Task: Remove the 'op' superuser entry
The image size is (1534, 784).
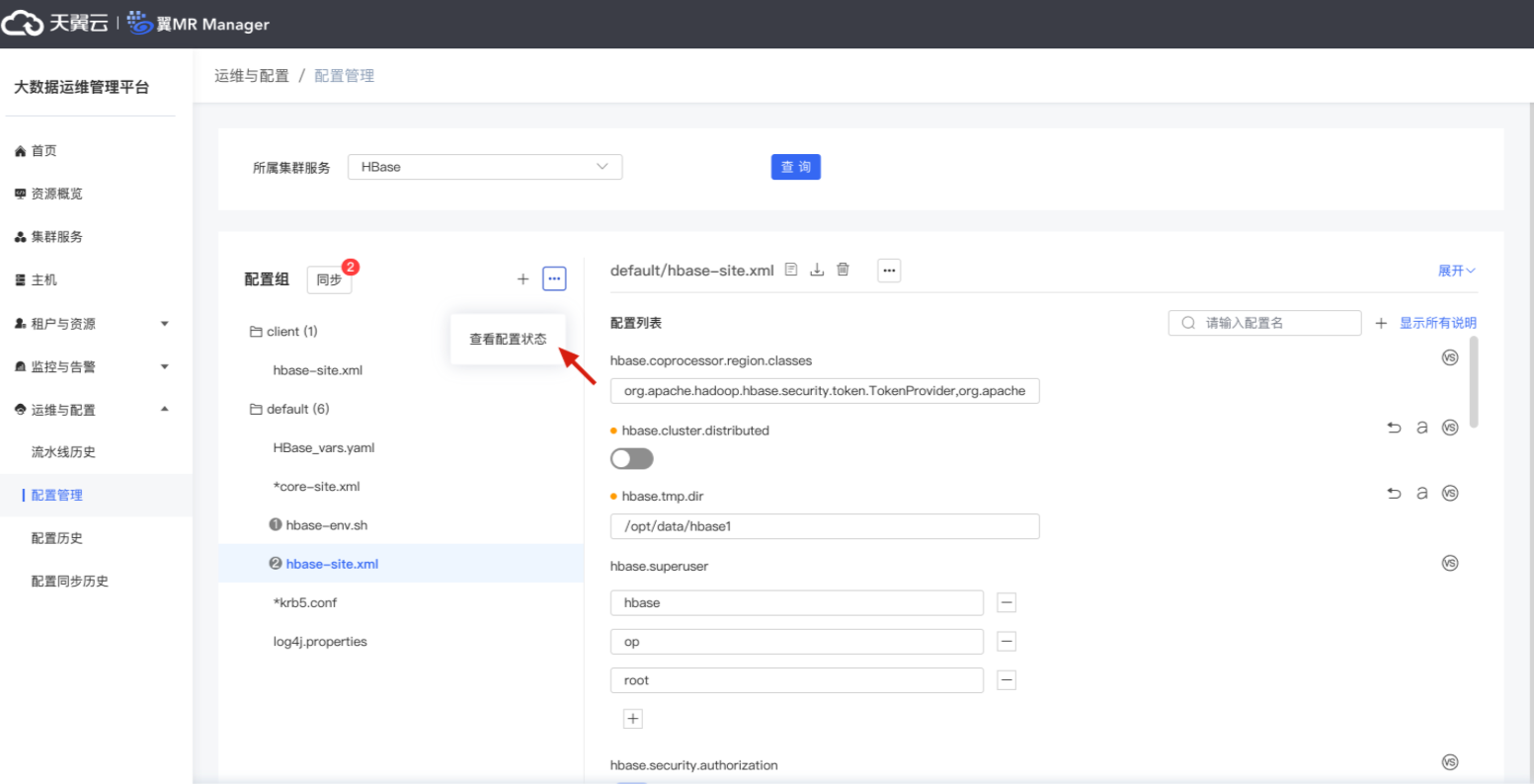Action: tap(1007, 642)
